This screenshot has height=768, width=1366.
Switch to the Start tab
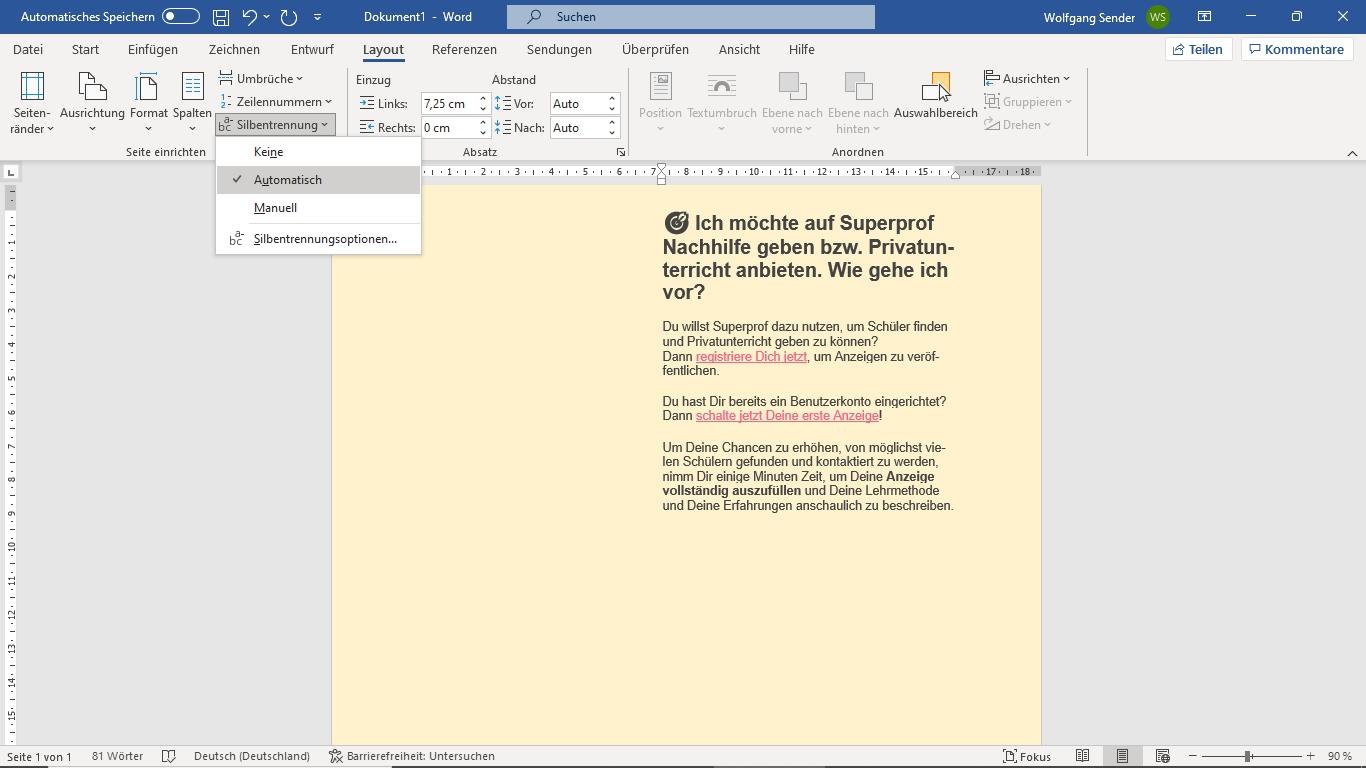point(85,49)
